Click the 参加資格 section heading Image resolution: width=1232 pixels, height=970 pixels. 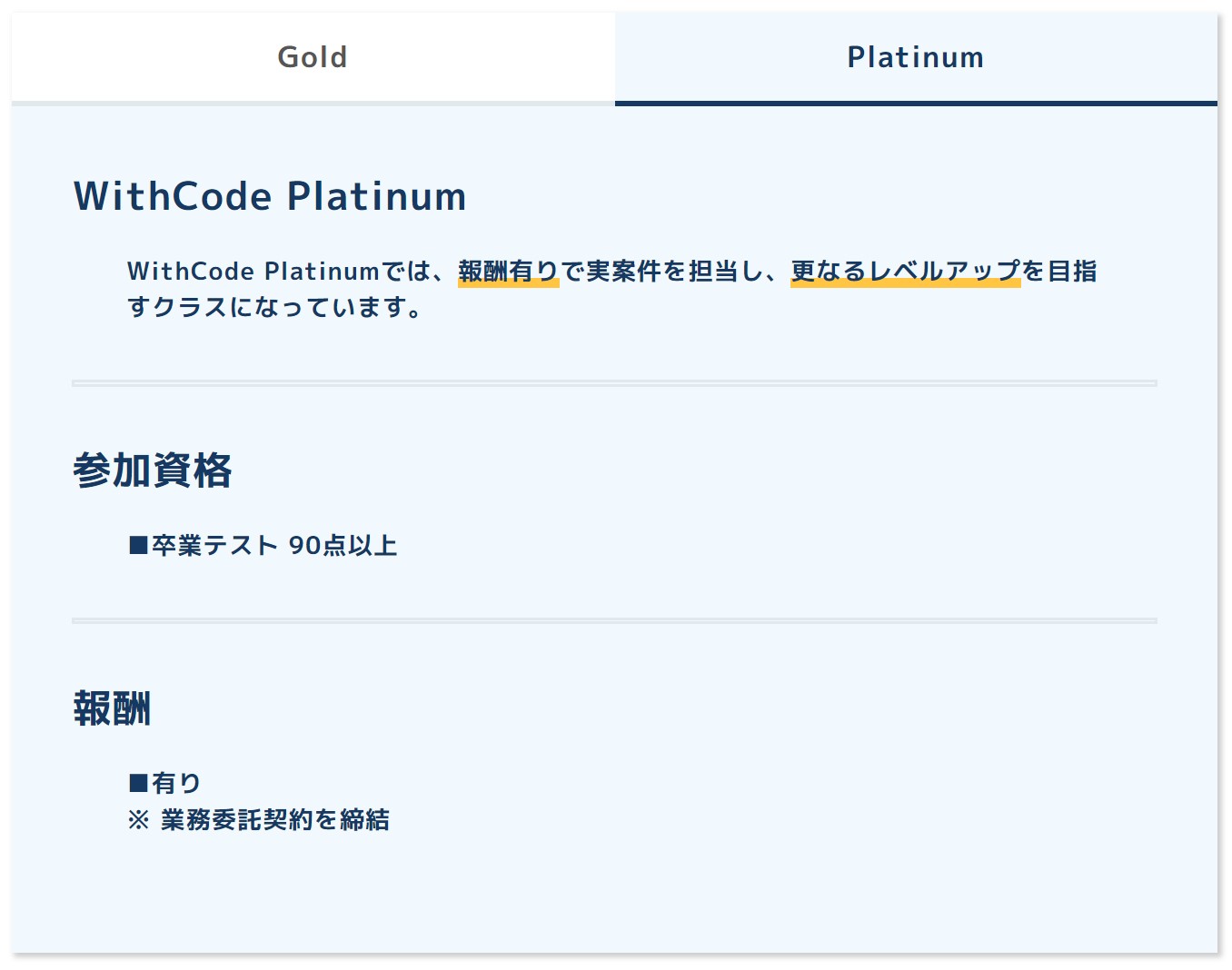pyautogui.click(x=153, y=470)
